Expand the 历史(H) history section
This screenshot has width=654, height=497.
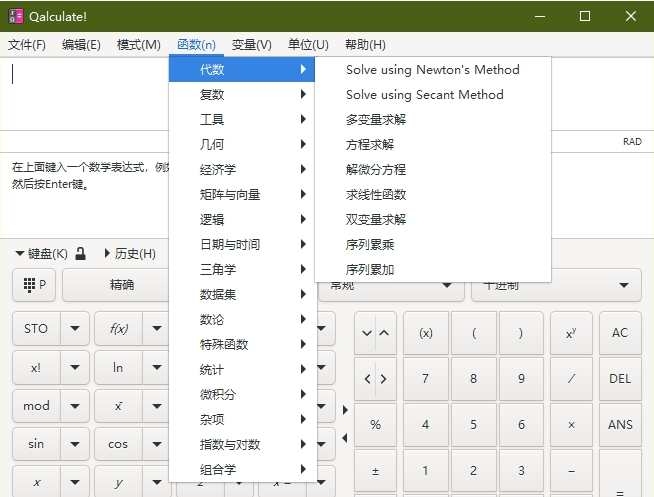(129, 254)
